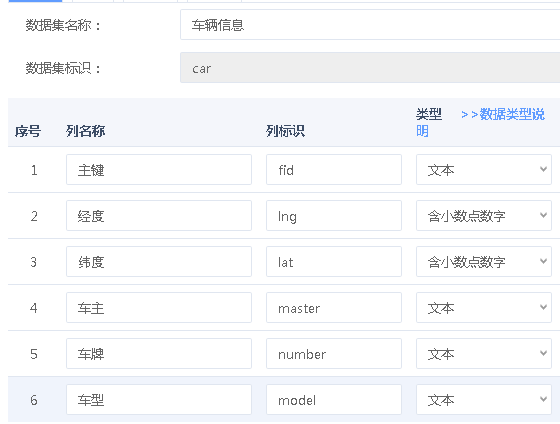
Task: Click the column name field 主键
Action: pyautogui.click(x=159, y=170)
